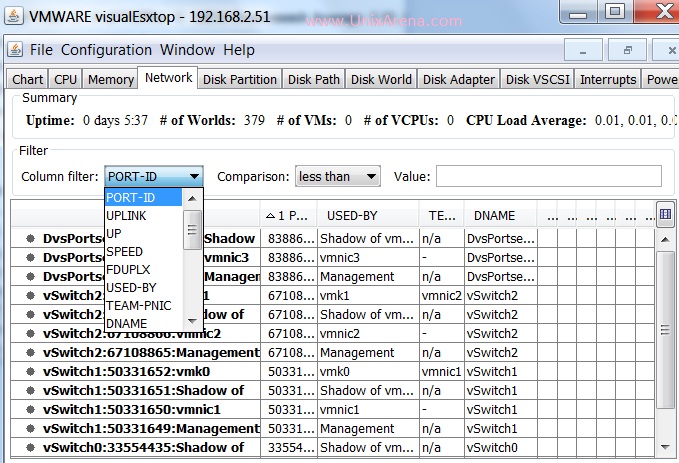
Task: Click the vmnic2 TEAM-PNIC cell in vmk1 row
Action: point(442,296)
